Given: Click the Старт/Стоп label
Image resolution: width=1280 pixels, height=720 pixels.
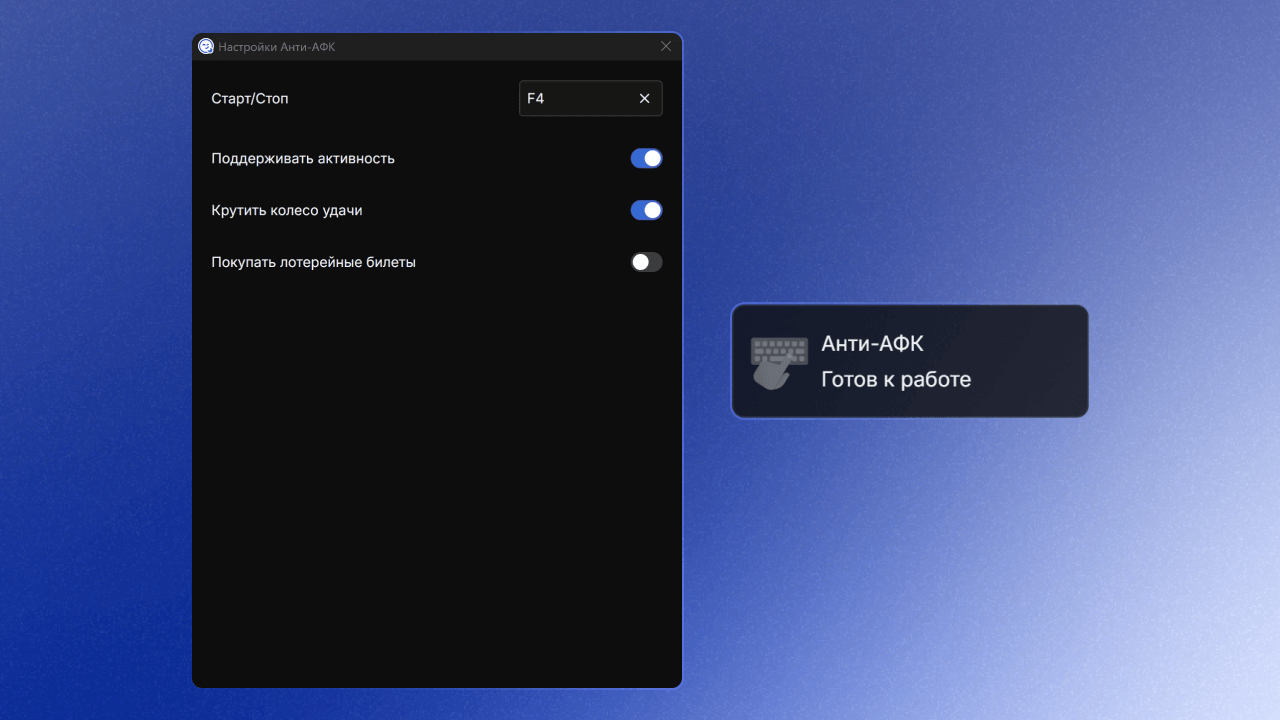Looking at the screenshot, I should (250, 99).
